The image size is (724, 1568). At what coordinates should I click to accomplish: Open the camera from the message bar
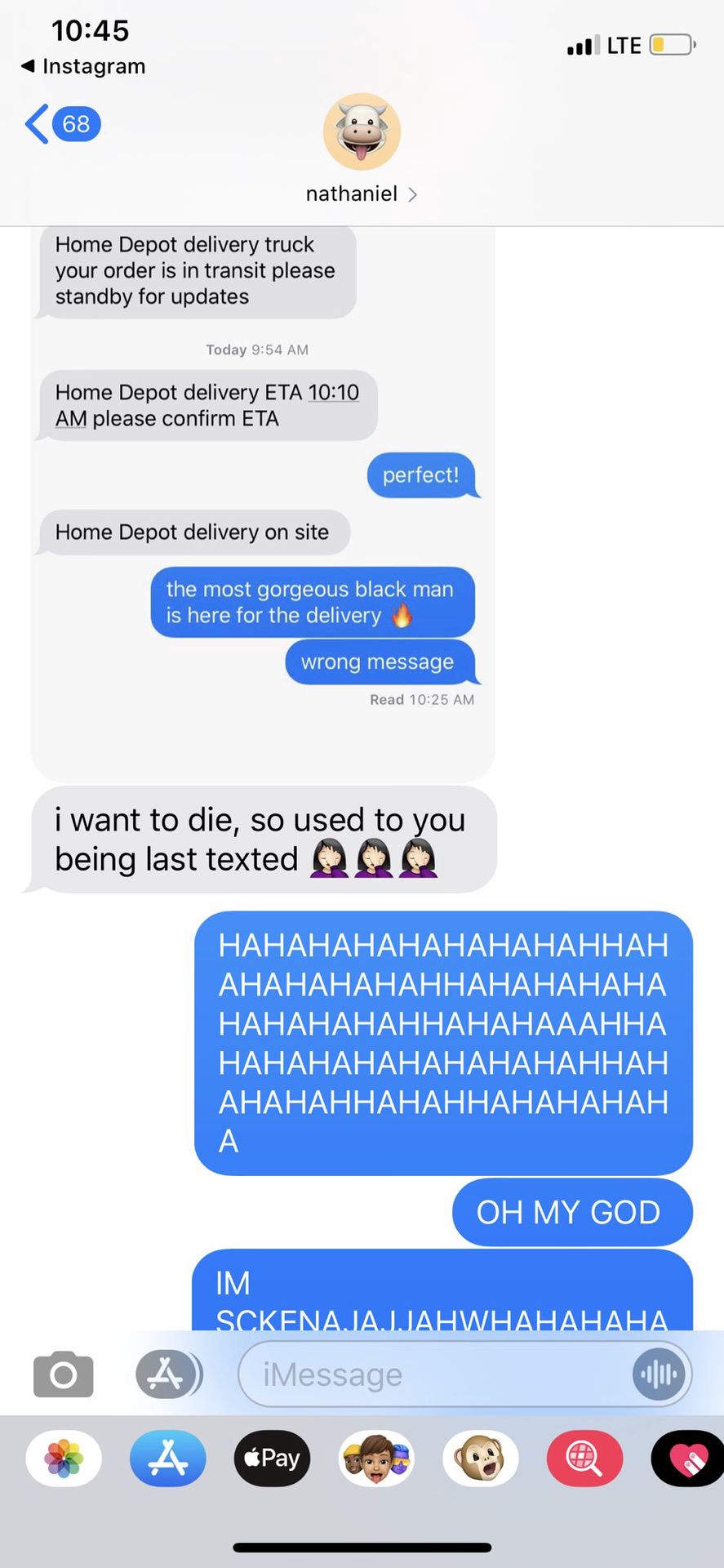tap(64, 1374)
